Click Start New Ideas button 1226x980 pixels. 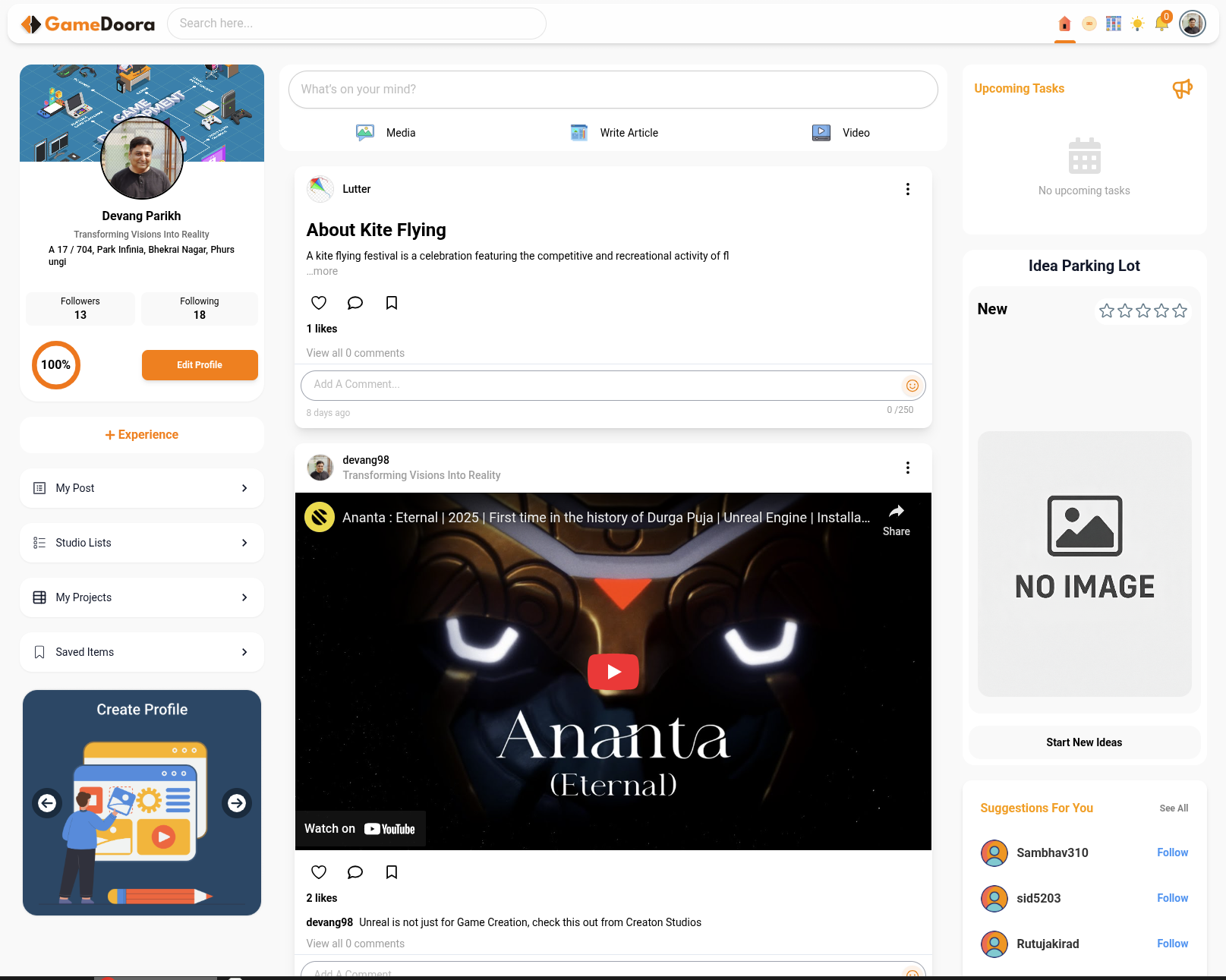click(x=1084, y=742)
